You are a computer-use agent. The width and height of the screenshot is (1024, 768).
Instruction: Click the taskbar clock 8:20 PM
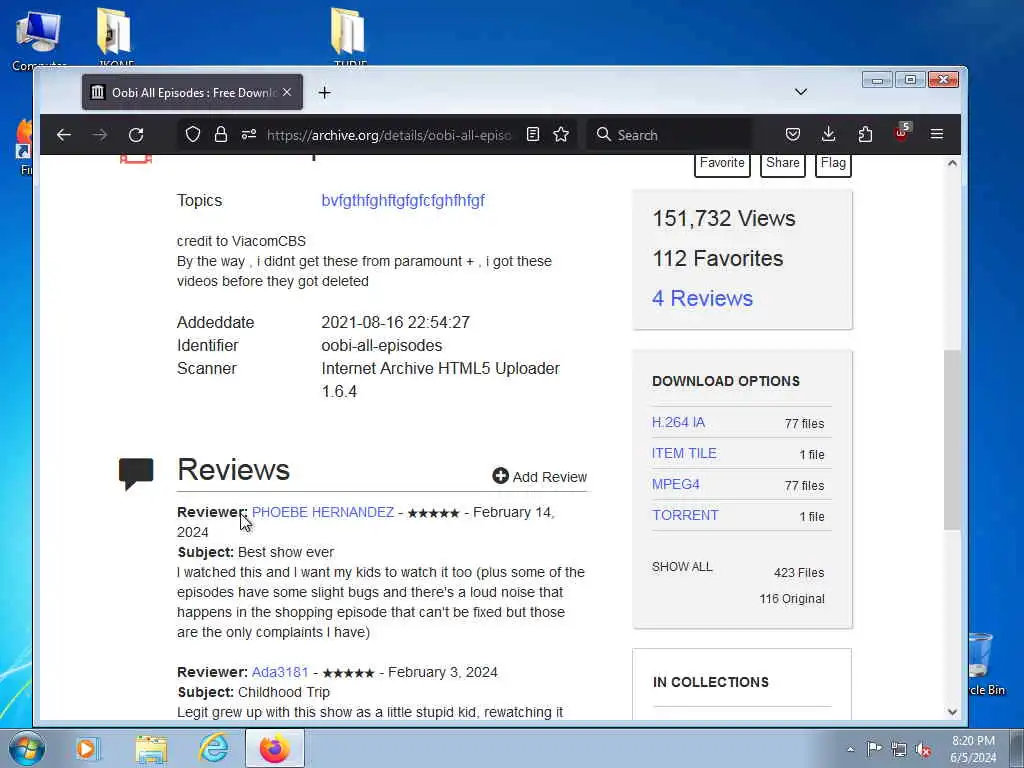[x=973, y=749]
